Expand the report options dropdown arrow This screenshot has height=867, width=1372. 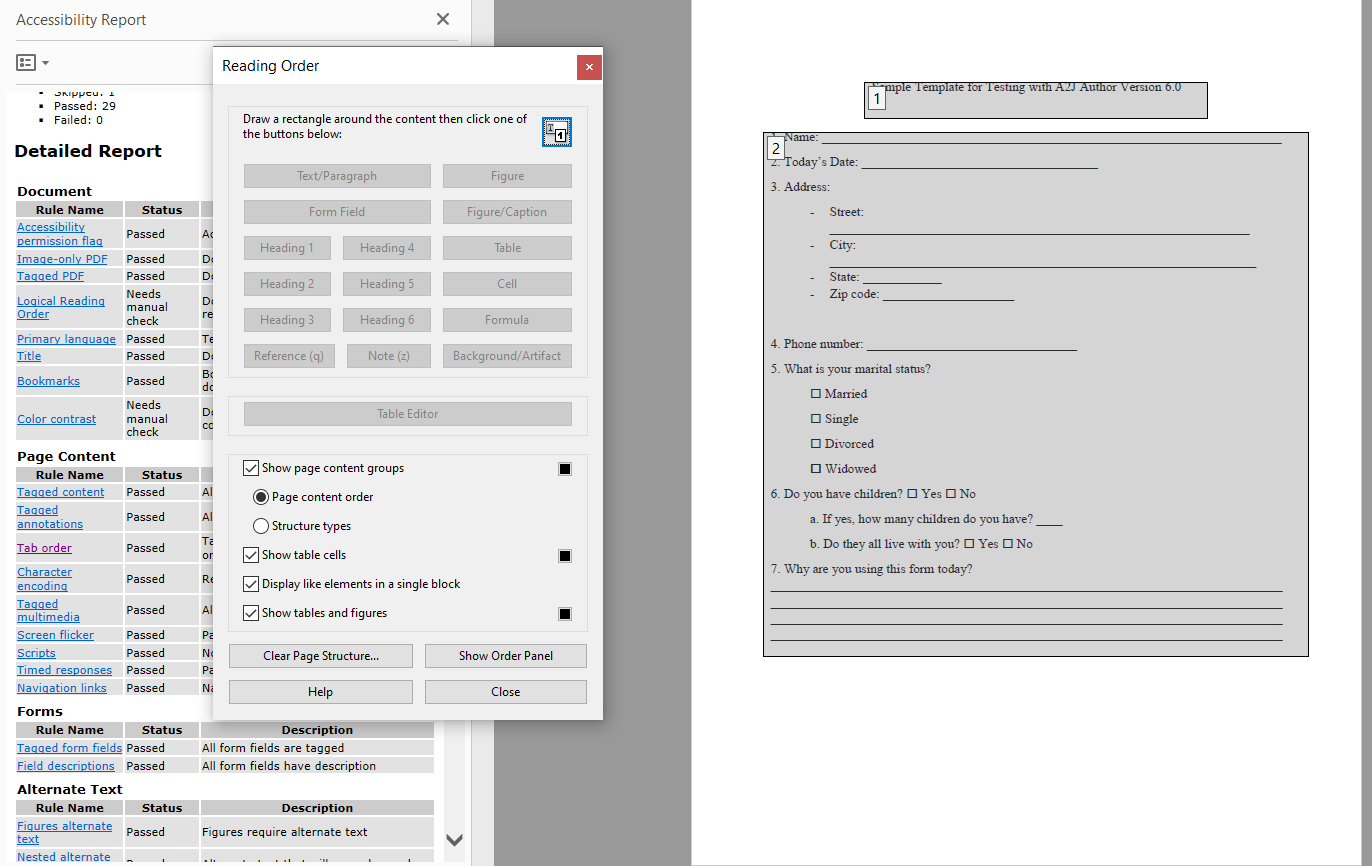45,63
